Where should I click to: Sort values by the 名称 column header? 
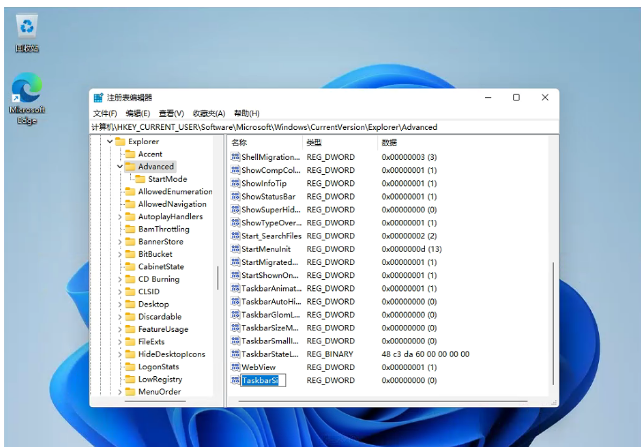(240, 143)
